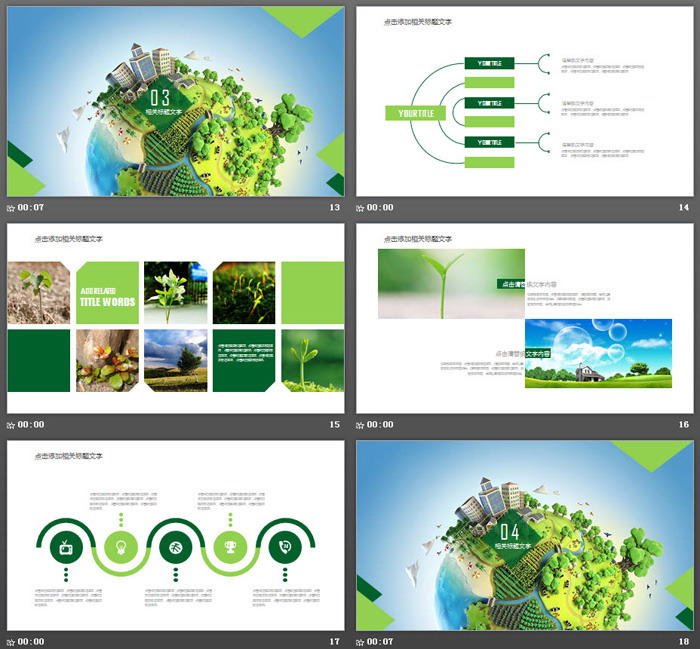Viewport: 700px width, 649px height.
Task: Click the slide number 16 label
Action: (684, 425)
